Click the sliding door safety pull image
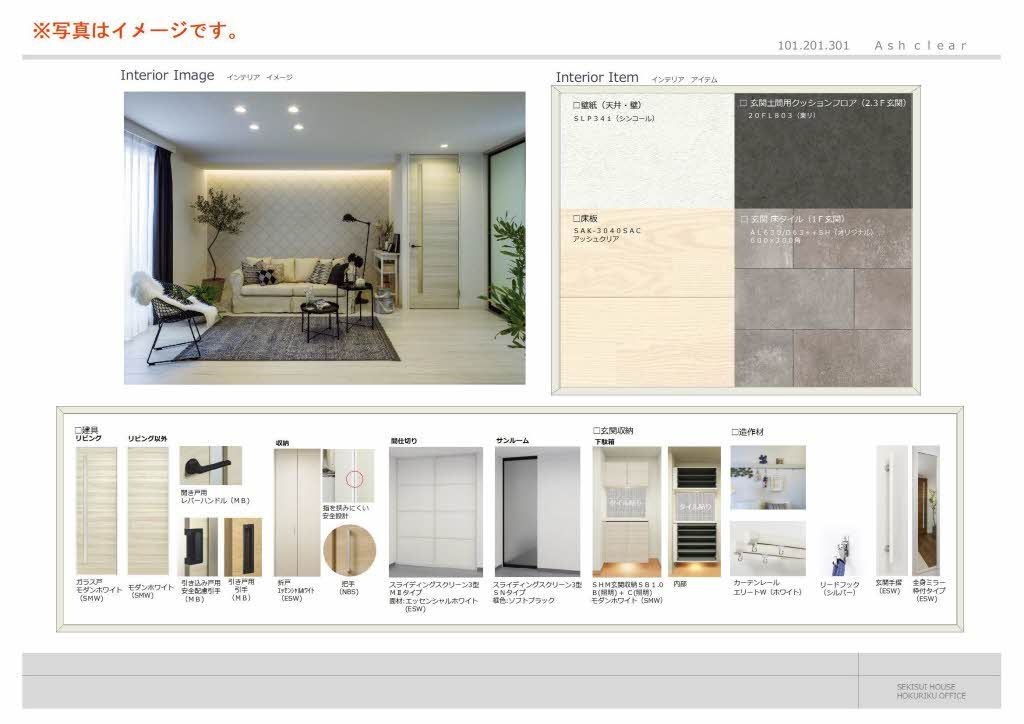Screen dimensions: 1024x724 (x=199, y=546)
